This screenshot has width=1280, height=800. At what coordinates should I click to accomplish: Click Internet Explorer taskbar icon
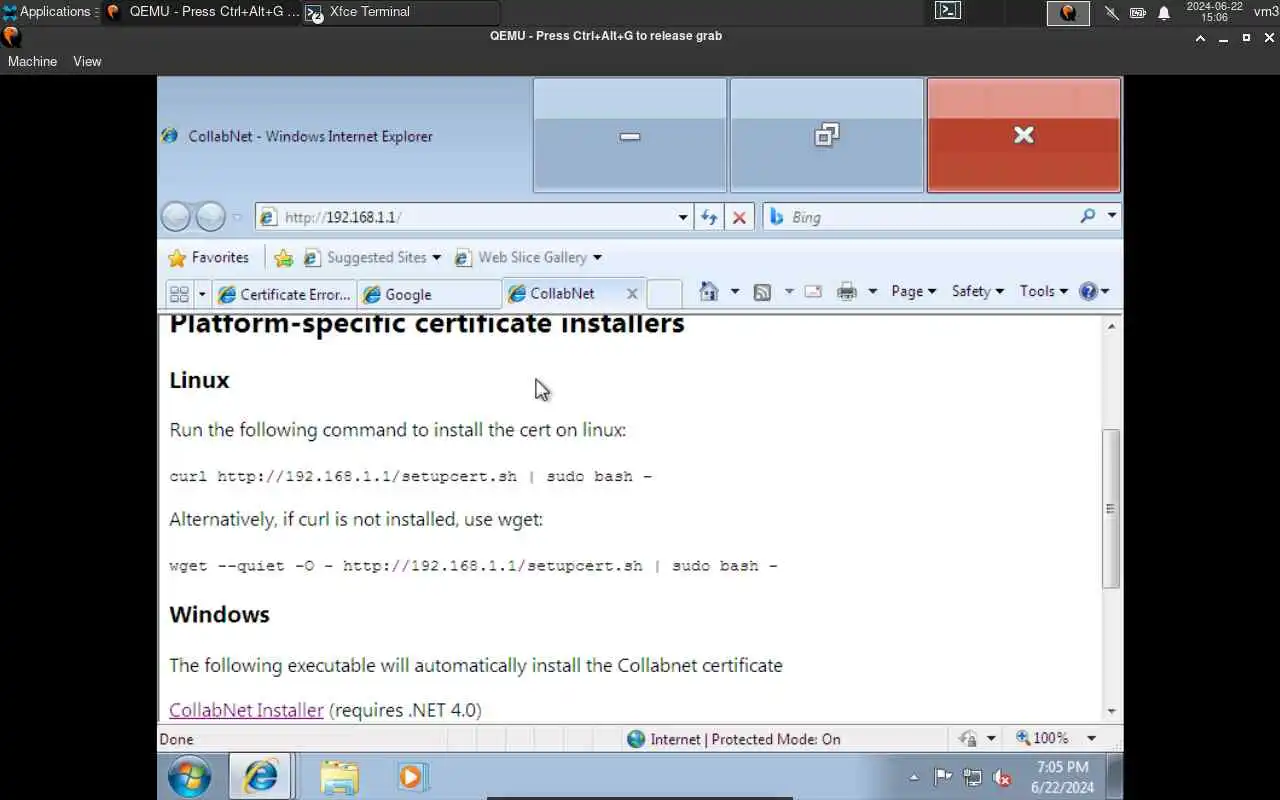[x=260, y=776]
